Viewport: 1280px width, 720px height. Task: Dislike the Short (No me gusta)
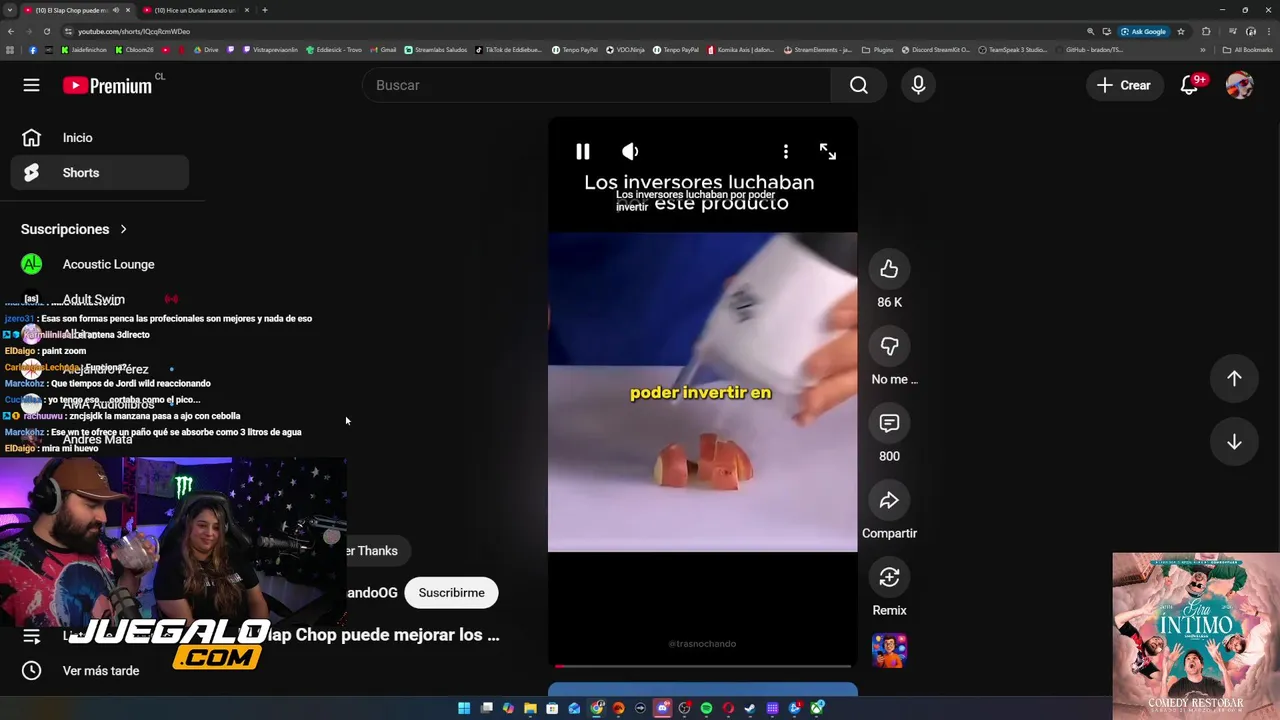pos(889,346)
